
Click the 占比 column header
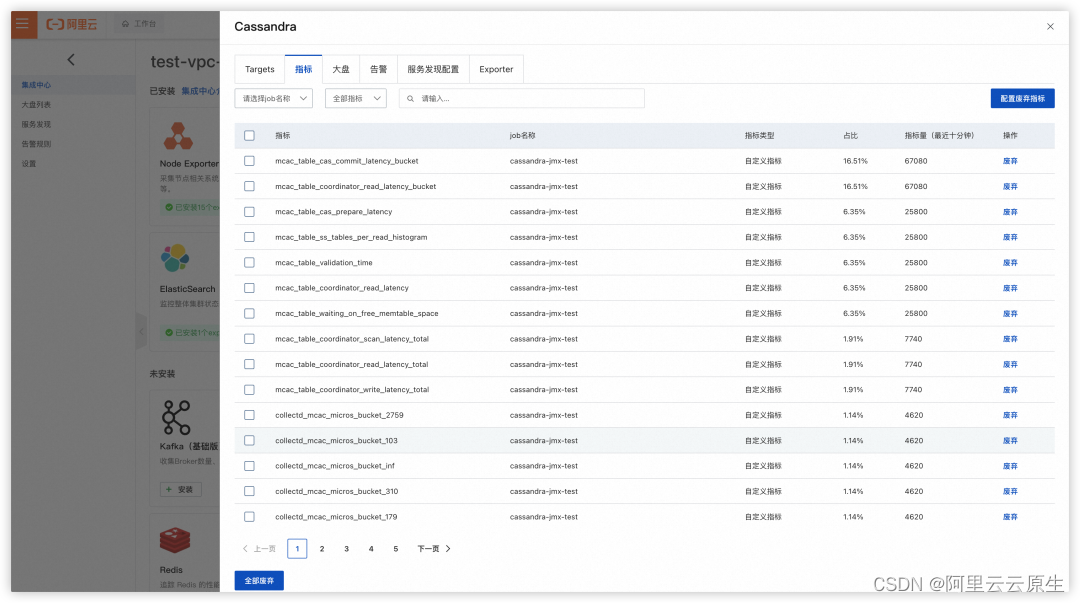[x=851, y=136]
